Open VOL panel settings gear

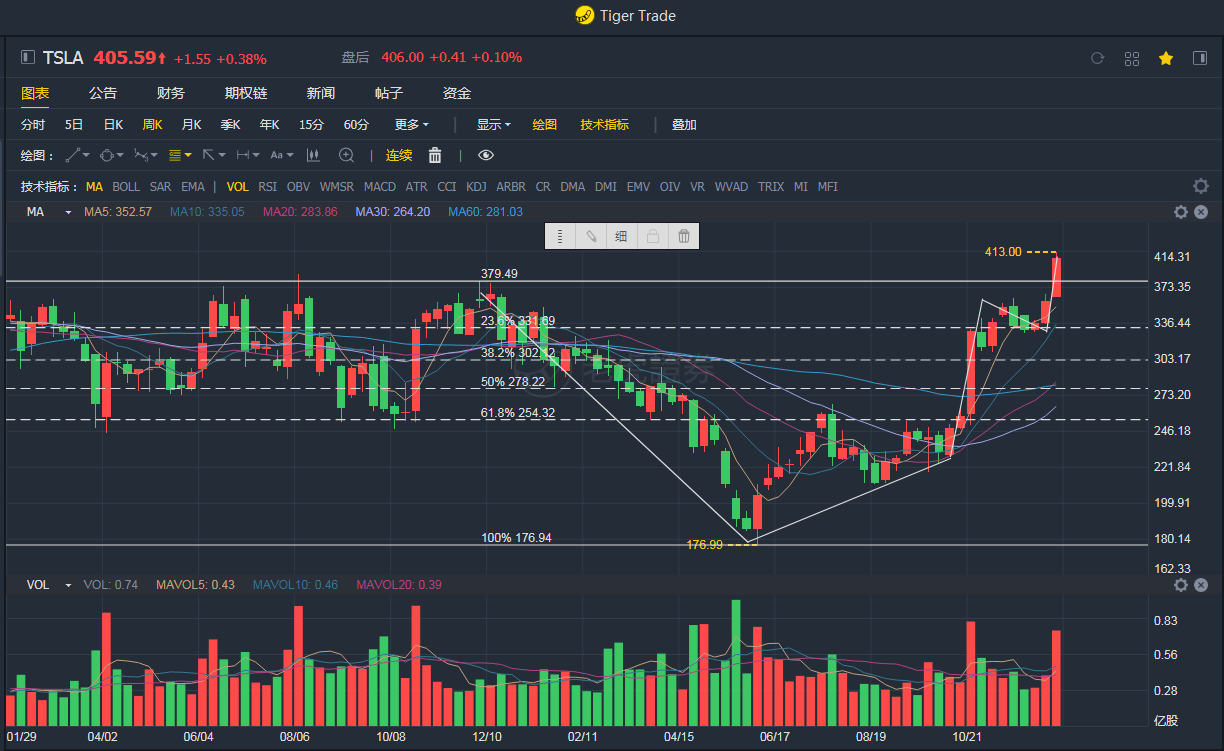coord(1180,585)
